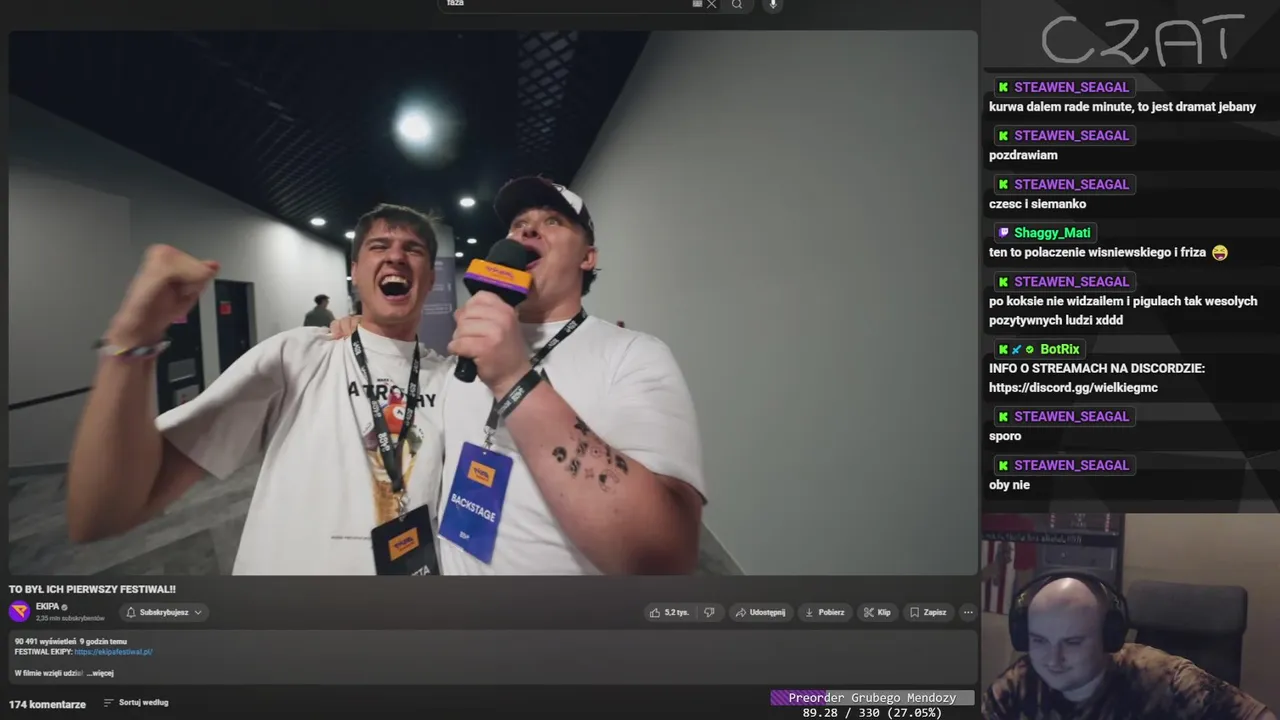Download the video with Pobierz button
1280x720 pixels.
825,612
